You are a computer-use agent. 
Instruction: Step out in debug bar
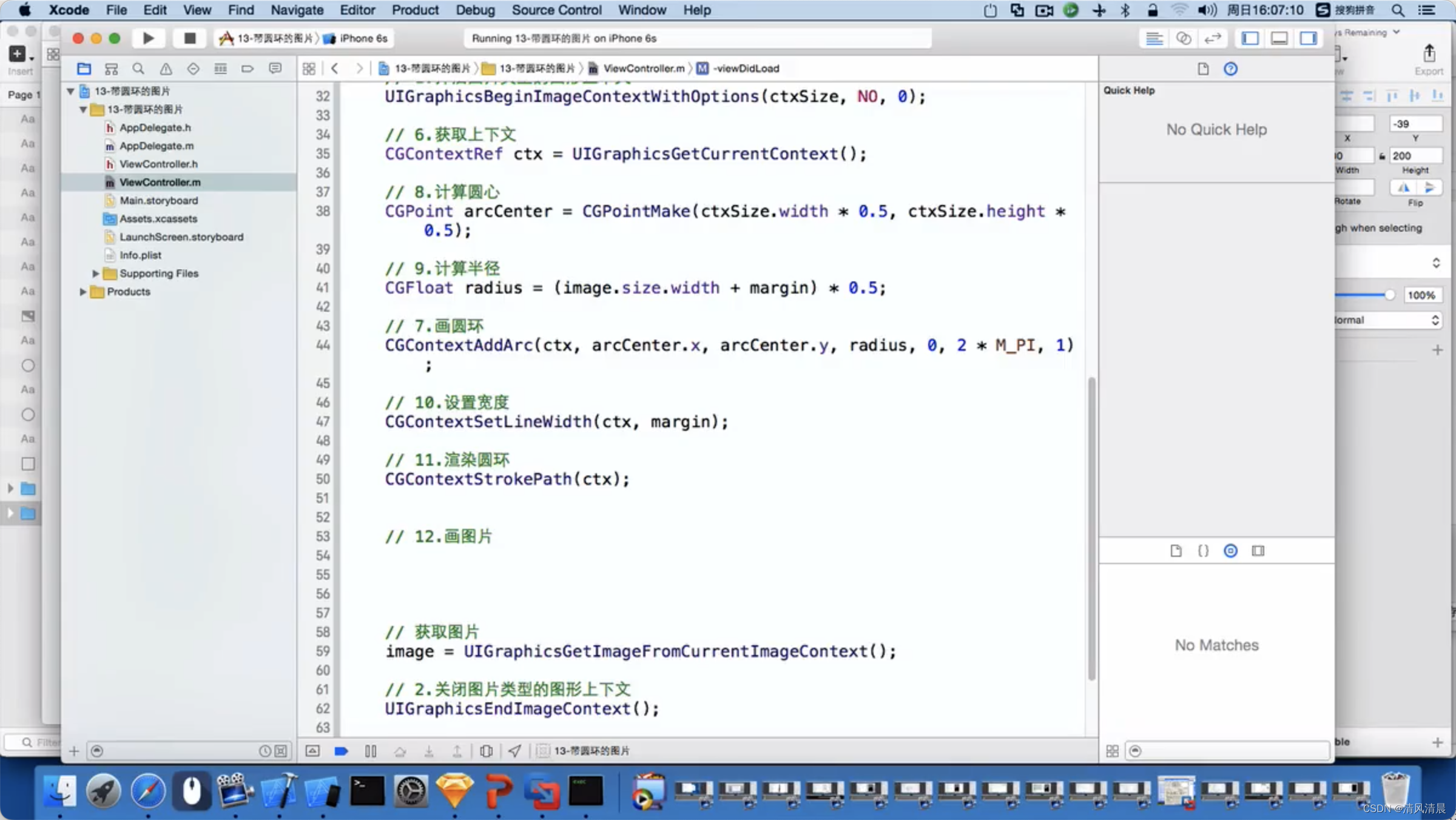(457, 751)
